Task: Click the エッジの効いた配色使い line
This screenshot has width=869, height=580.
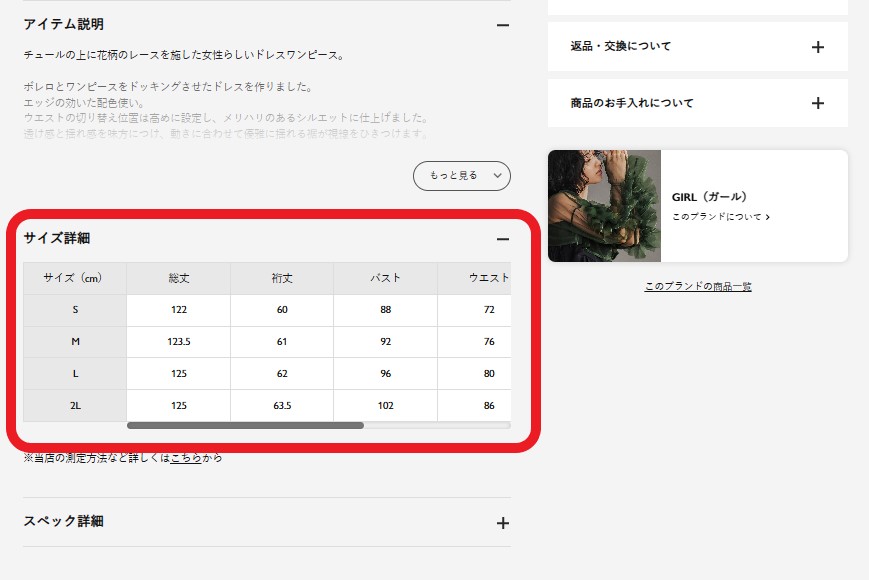Action: (x=84, y=103)
